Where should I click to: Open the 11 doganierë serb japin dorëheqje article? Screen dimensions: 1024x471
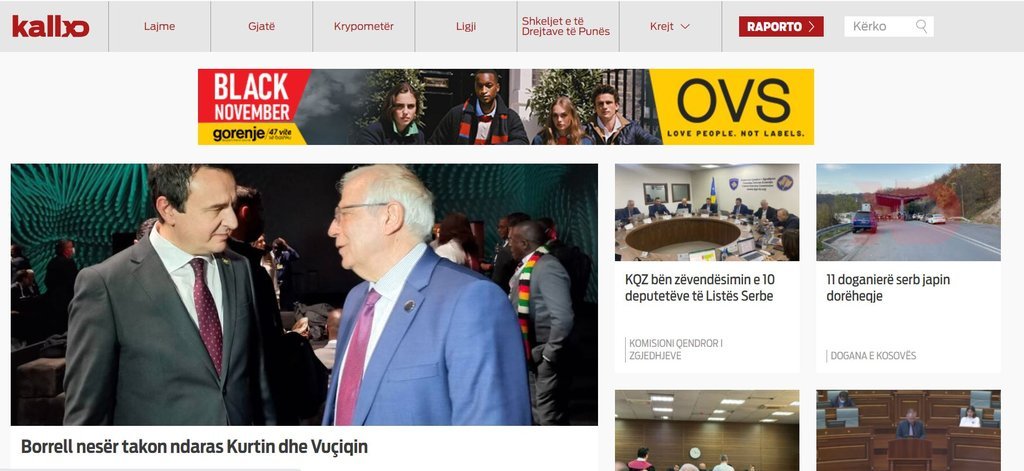(888, 287)
